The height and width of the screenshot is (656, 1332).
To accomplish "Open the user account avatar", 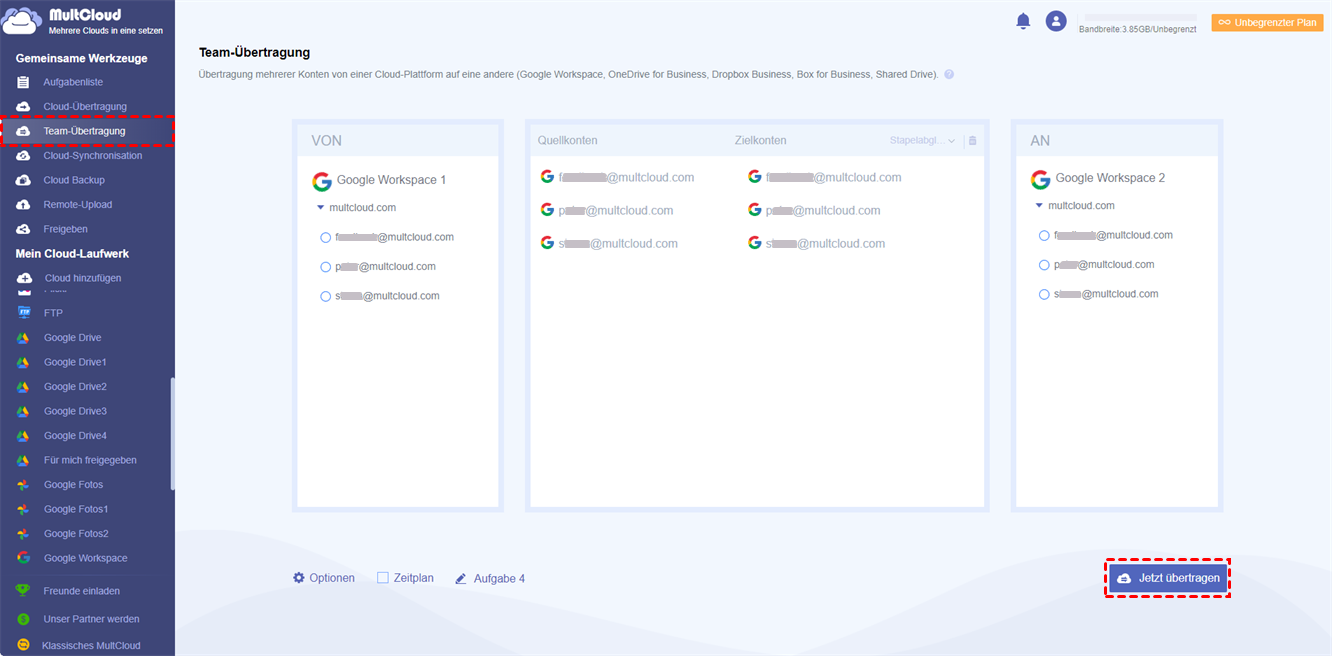I will 1056,21.
